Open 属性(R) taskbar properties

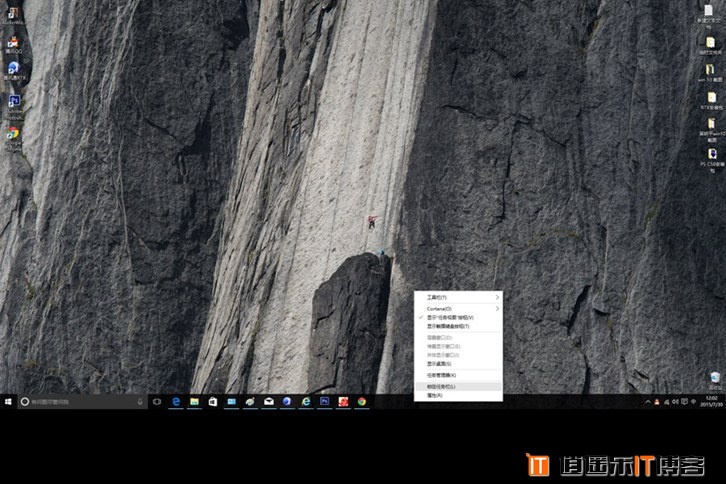pyautogui.click(x=458, y=396)
